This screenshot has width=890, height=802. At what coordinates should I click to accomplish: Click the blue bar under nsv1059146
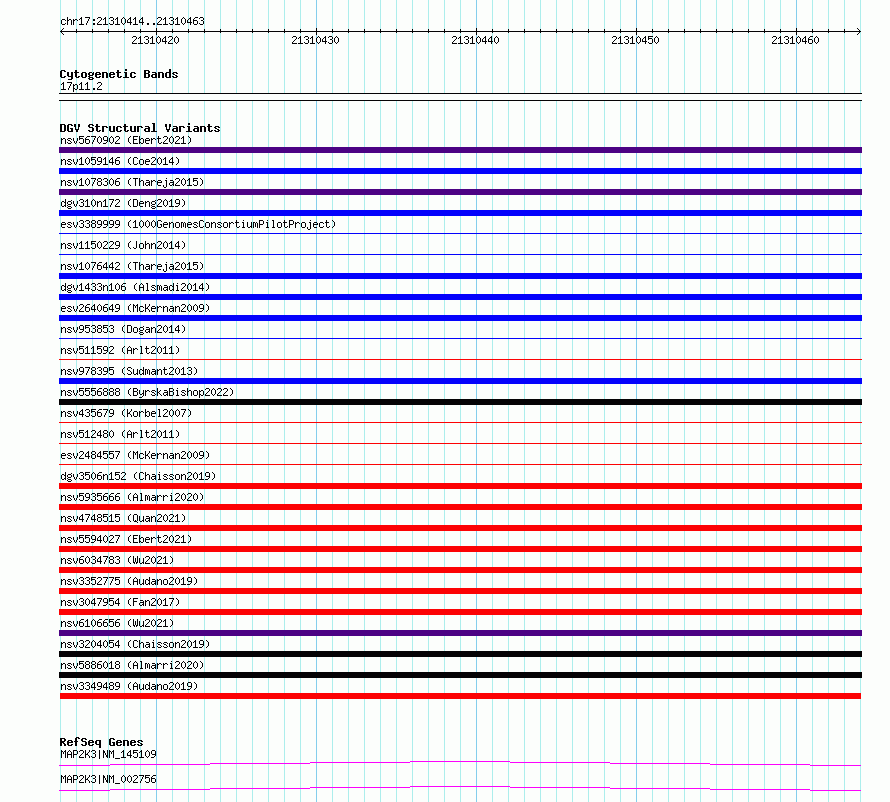click(460, 171)
